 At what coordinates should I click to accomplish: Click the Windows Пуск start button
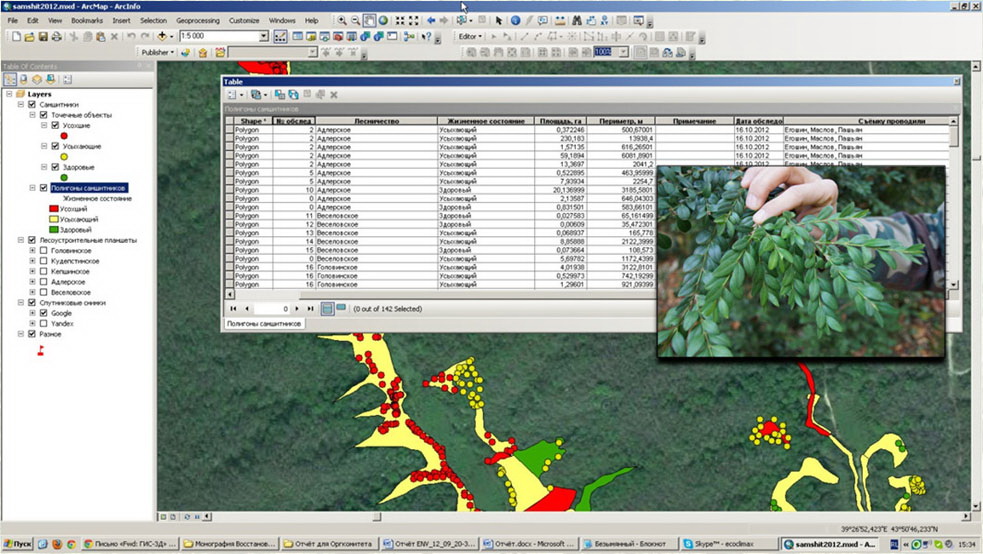[x=18, y=544]
